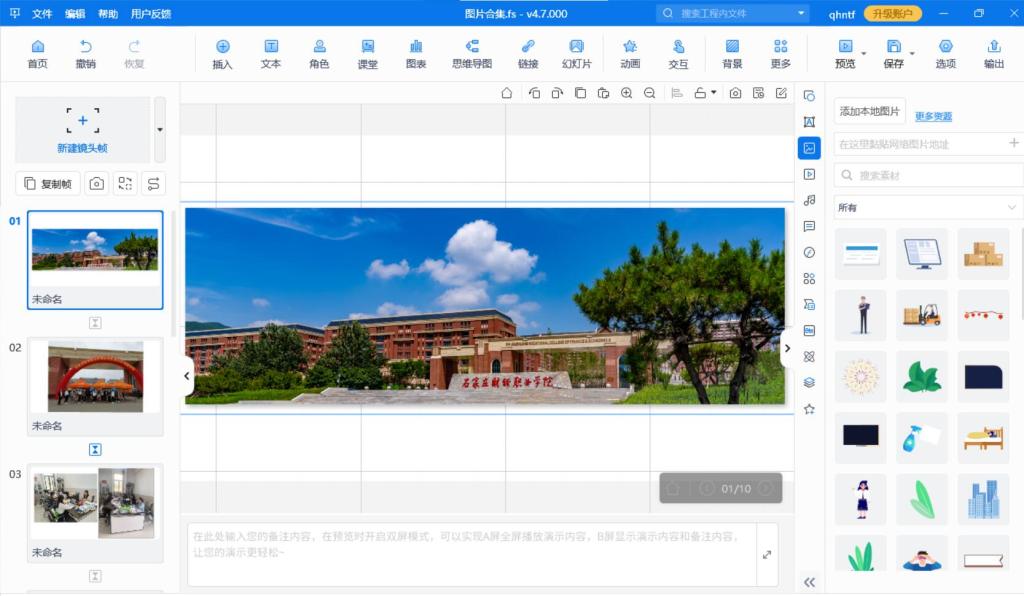Open the music panel in right sidebar

coord(809,200)
